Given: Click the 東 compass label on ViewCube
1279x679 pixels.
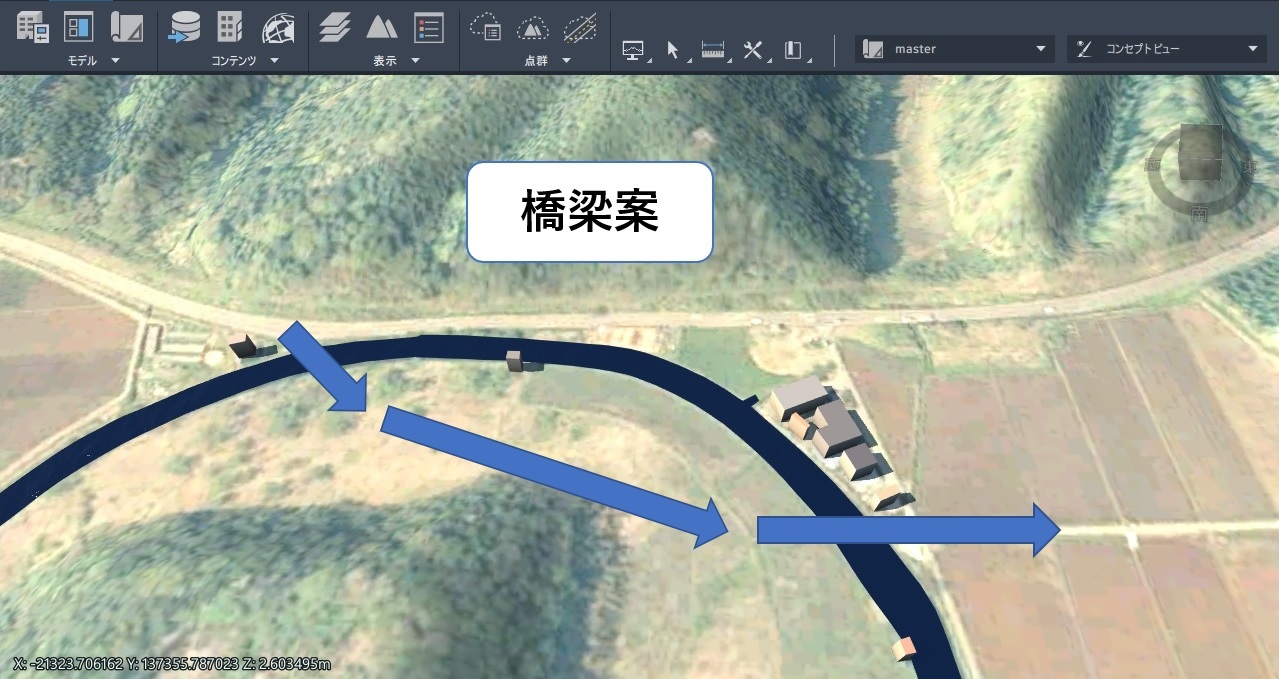Looking at the screenshot, I should point(1249,168).
